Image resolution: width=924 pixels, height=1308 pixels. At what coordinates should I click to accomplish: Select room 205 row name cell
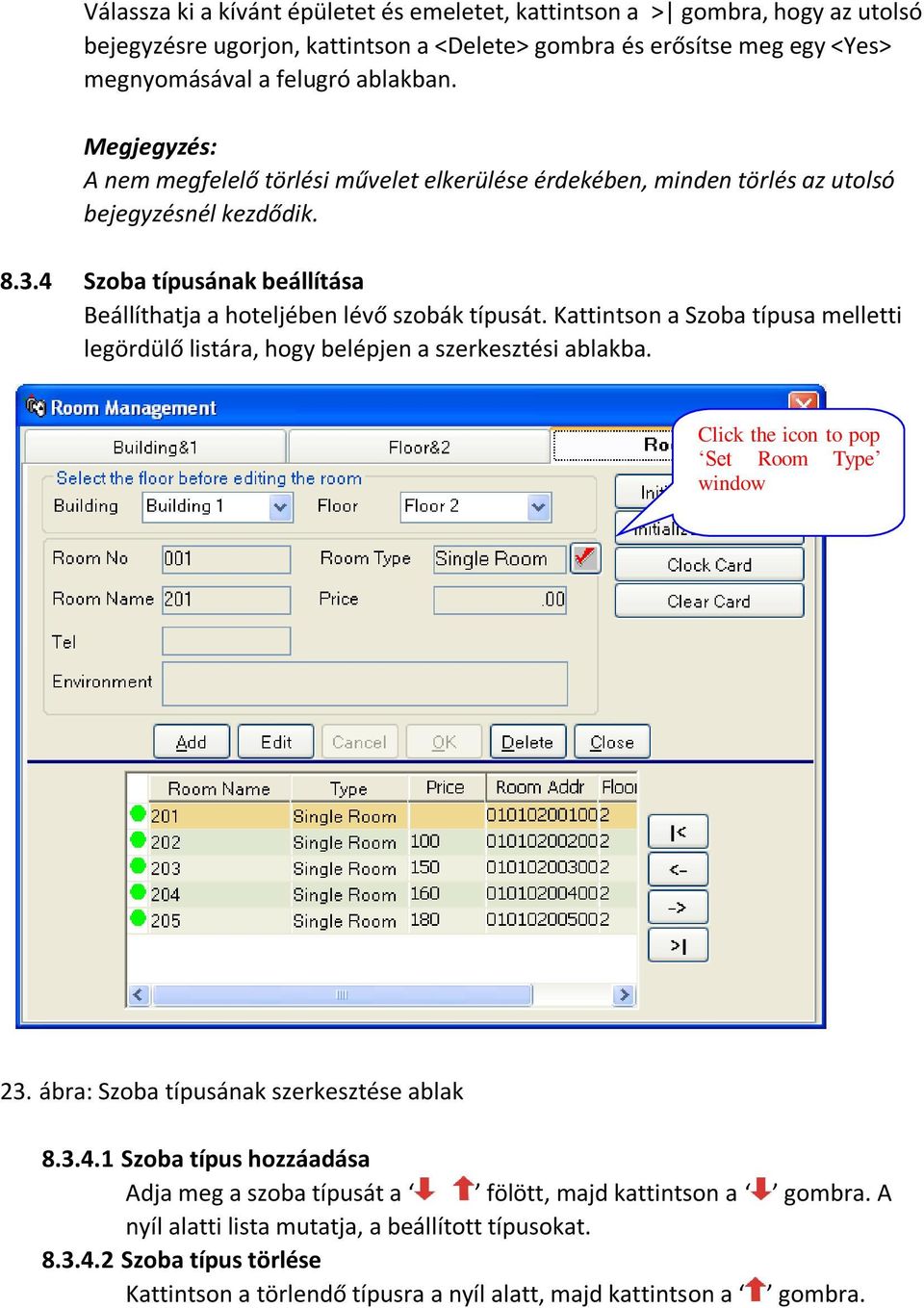click(x=218, y=920)
